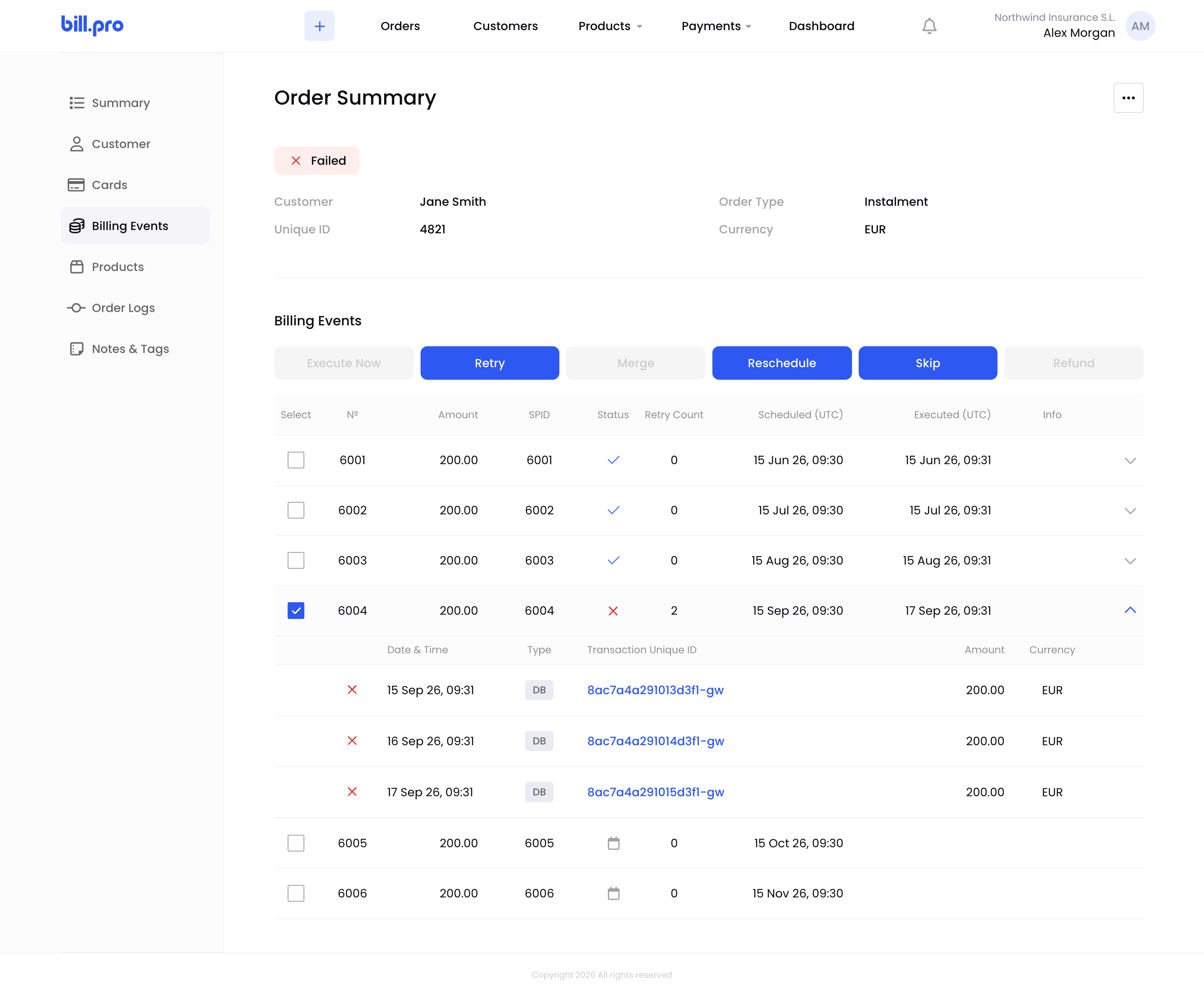Uncheck checkbox for billing event 6004

pos(296,611)
